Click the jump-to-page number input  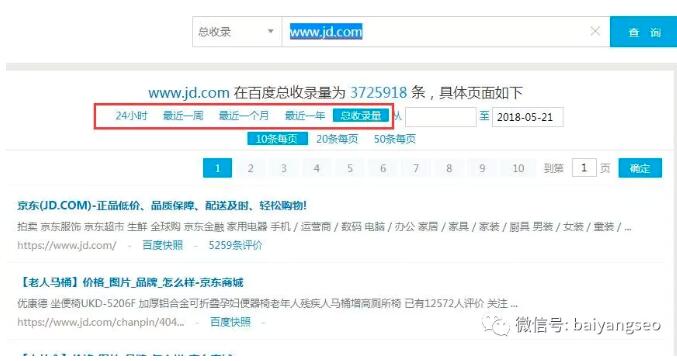coord(584,168)
